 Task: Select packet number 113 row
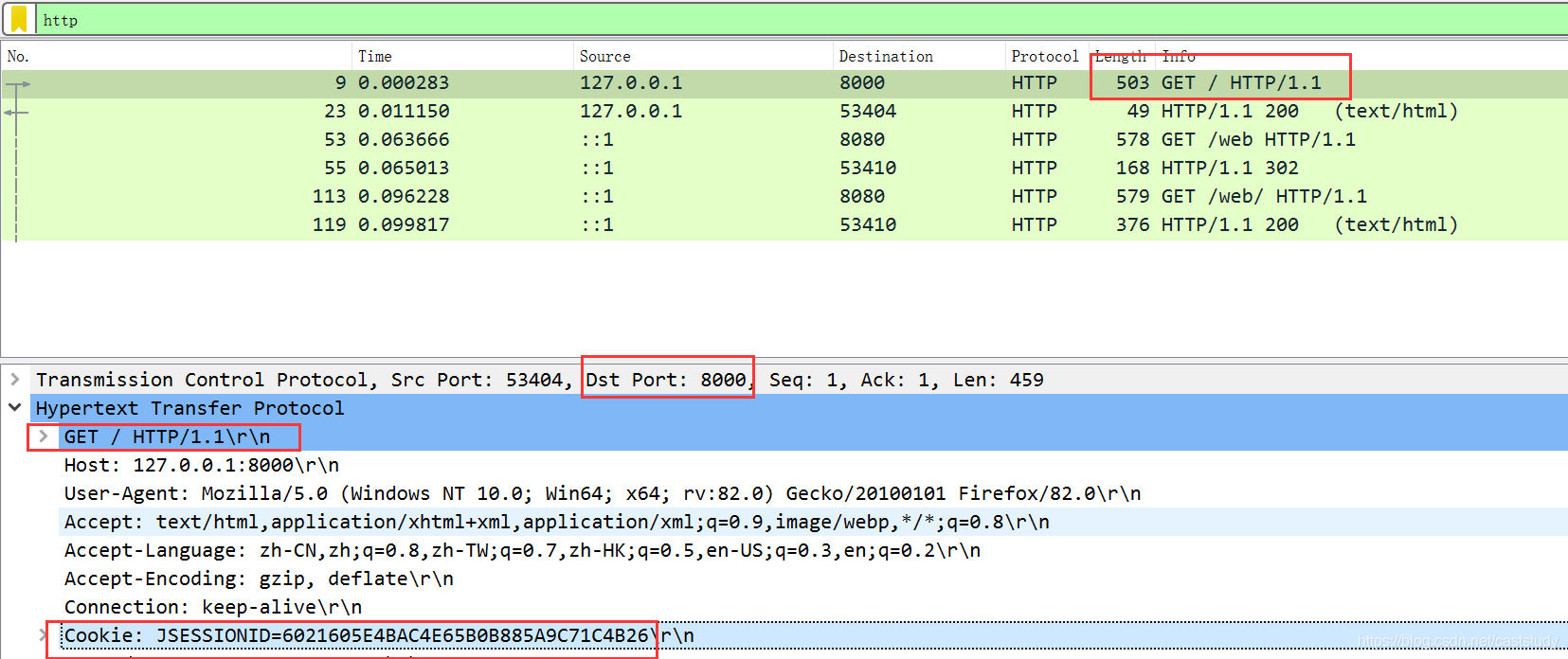tap(784, 197)
